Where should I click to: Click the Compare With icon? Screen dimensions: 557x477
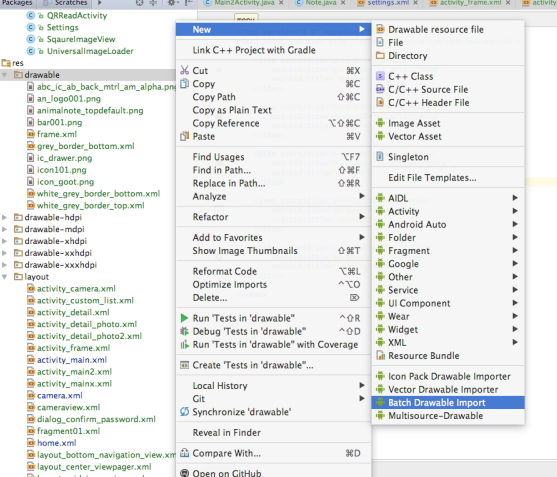click(x=184, y=453)
